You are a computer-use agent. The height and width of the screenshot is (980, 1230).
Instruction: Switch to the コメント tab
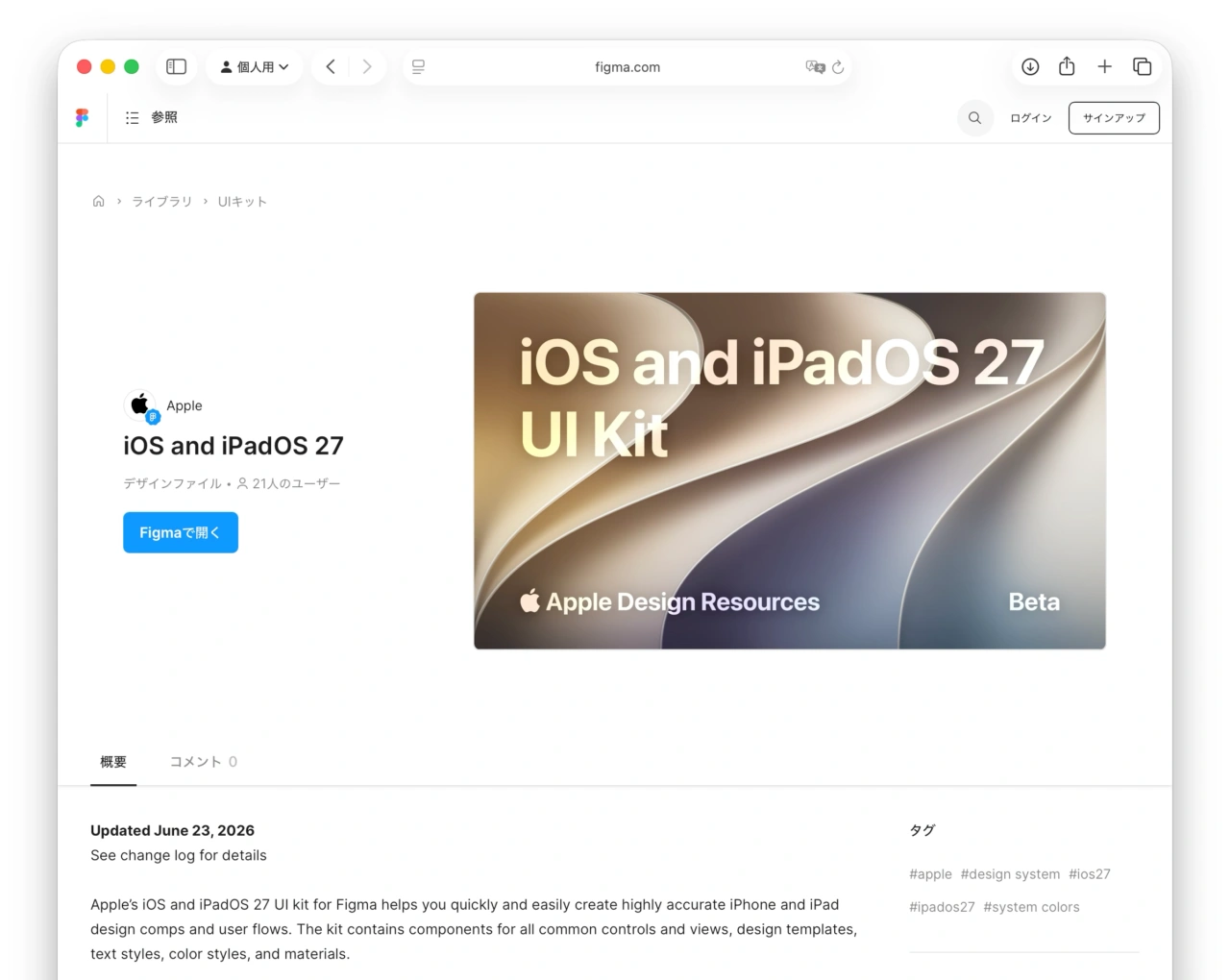(x=204, y=762)
